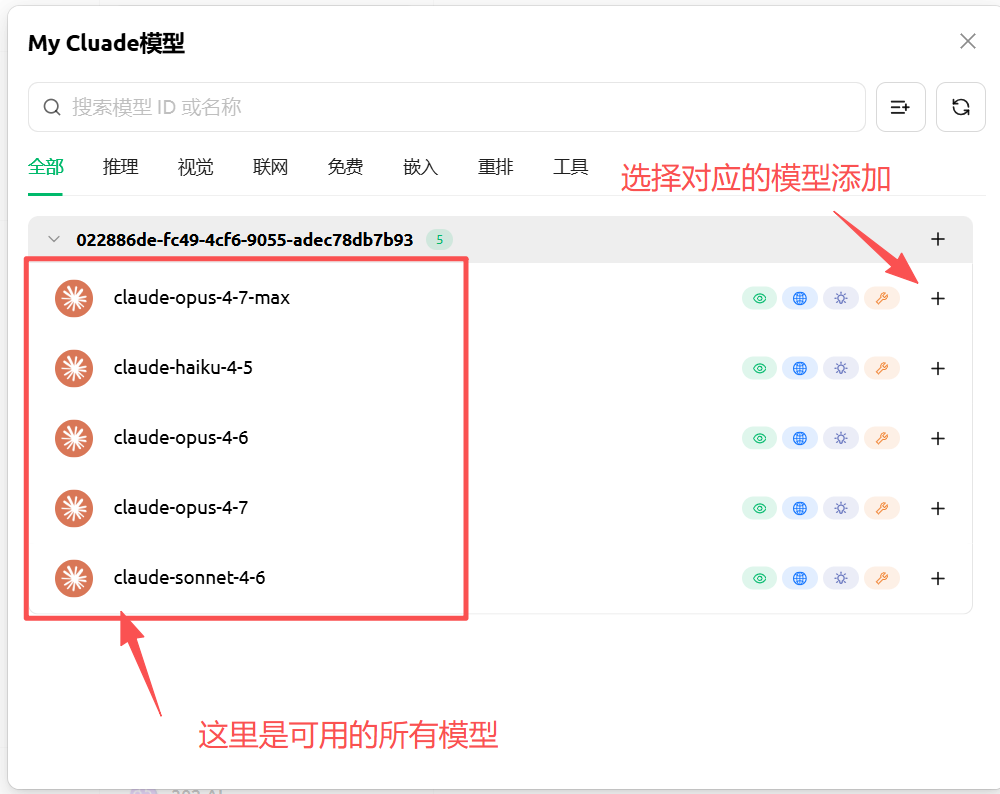Close the My Cluade模型 dialog

click(967, 41)
